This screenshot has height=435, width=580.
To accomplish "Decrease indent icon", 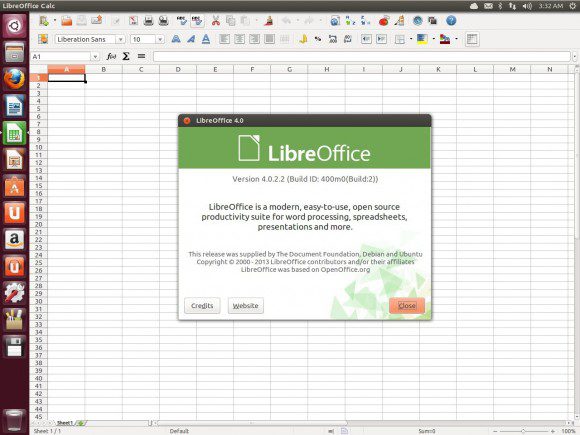I will tap(366, 39).
